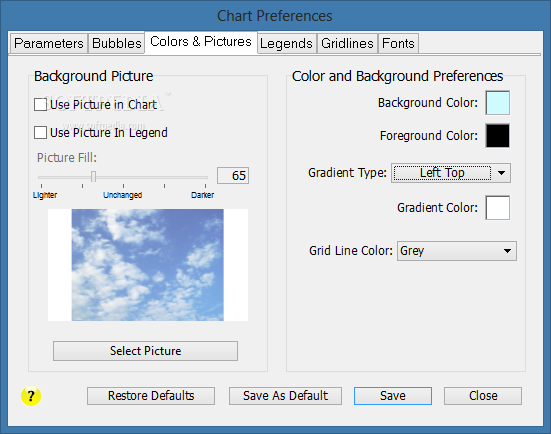
Task: Click the Save button
Action: (393, 396)
